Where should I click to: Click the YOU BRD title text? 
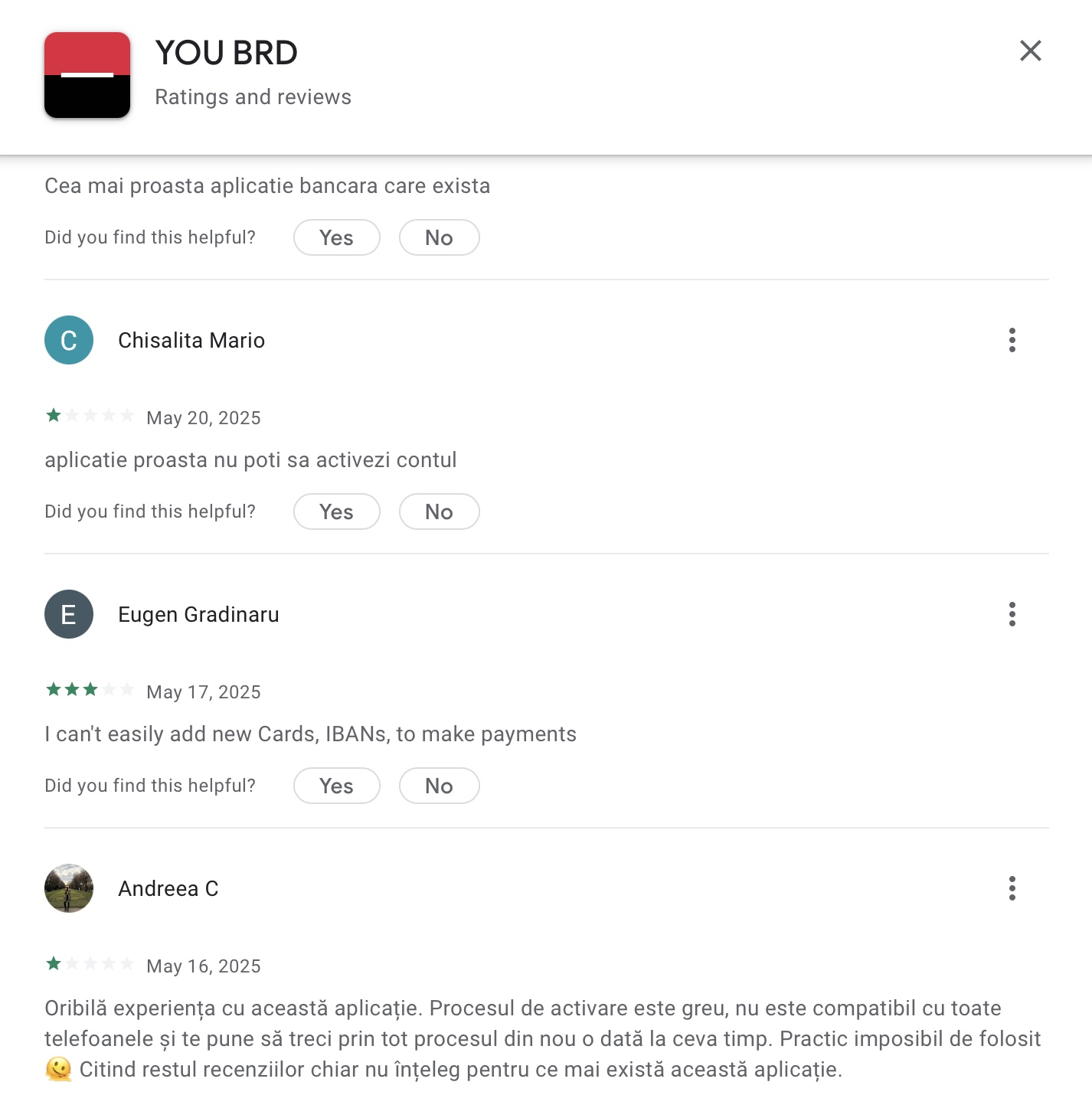pyautogui.click(x=227, y=53)
